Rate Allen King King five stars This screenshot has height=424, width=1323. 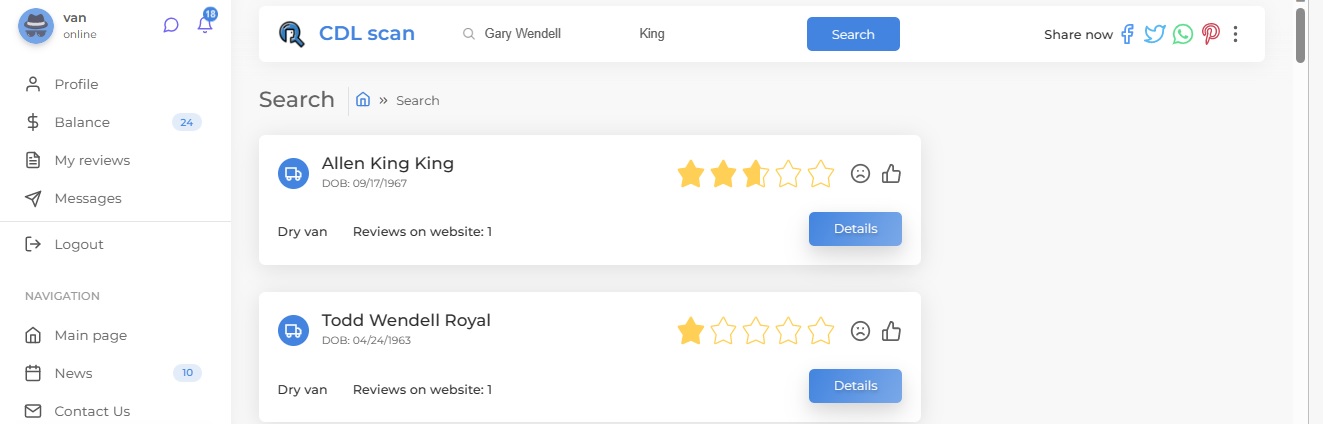coord(821,174)
